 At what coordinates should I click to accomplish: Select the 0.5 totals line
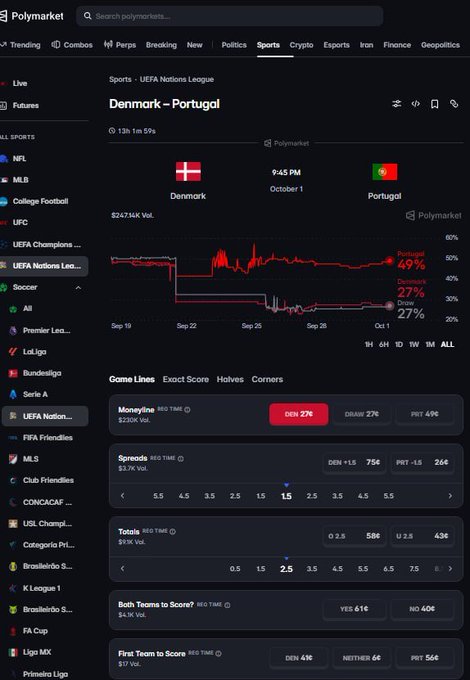[235, 569]
